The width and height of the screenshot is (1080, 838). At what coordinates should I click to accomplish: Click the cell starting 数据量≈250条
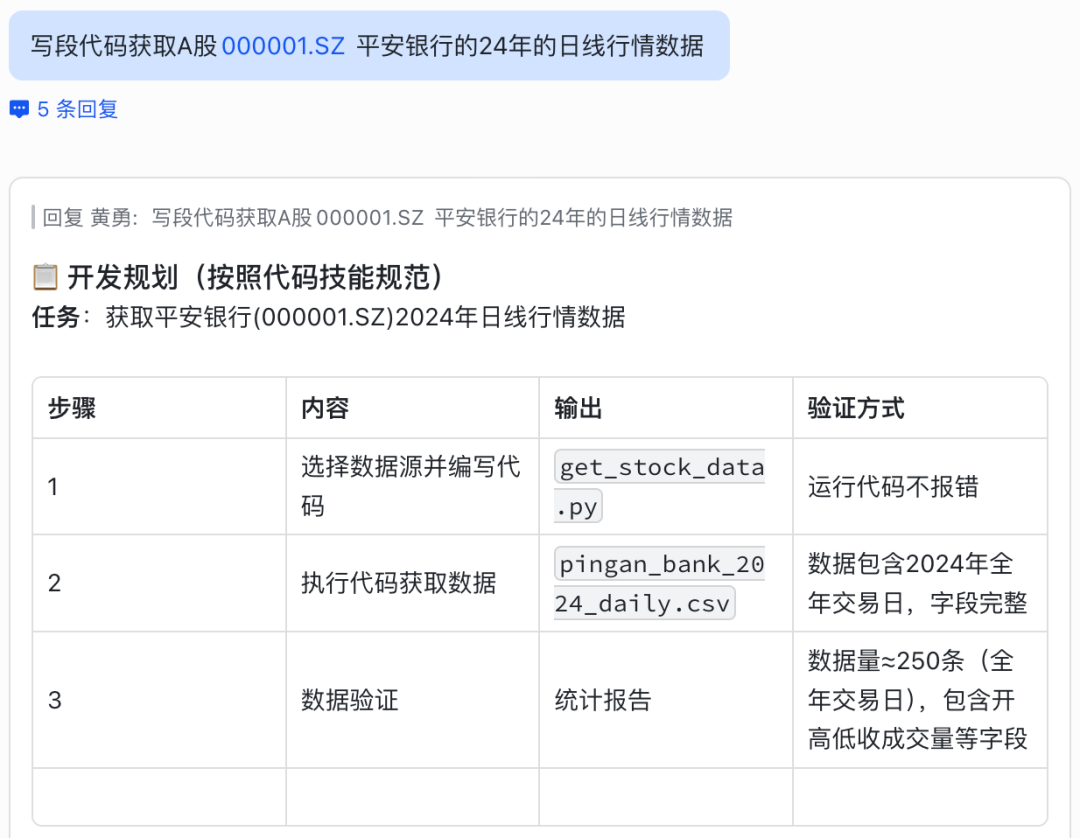pyautogui.click(x=920, y=700)
